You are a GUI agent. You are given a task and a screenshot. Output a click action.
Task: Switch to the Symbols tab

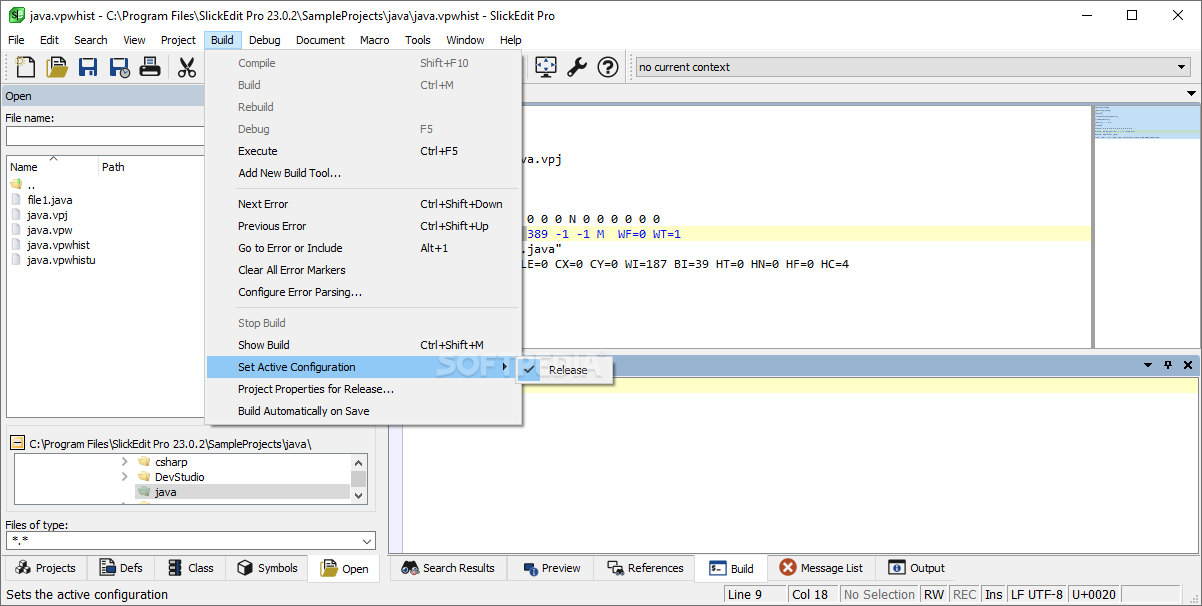tap(267, 568)
